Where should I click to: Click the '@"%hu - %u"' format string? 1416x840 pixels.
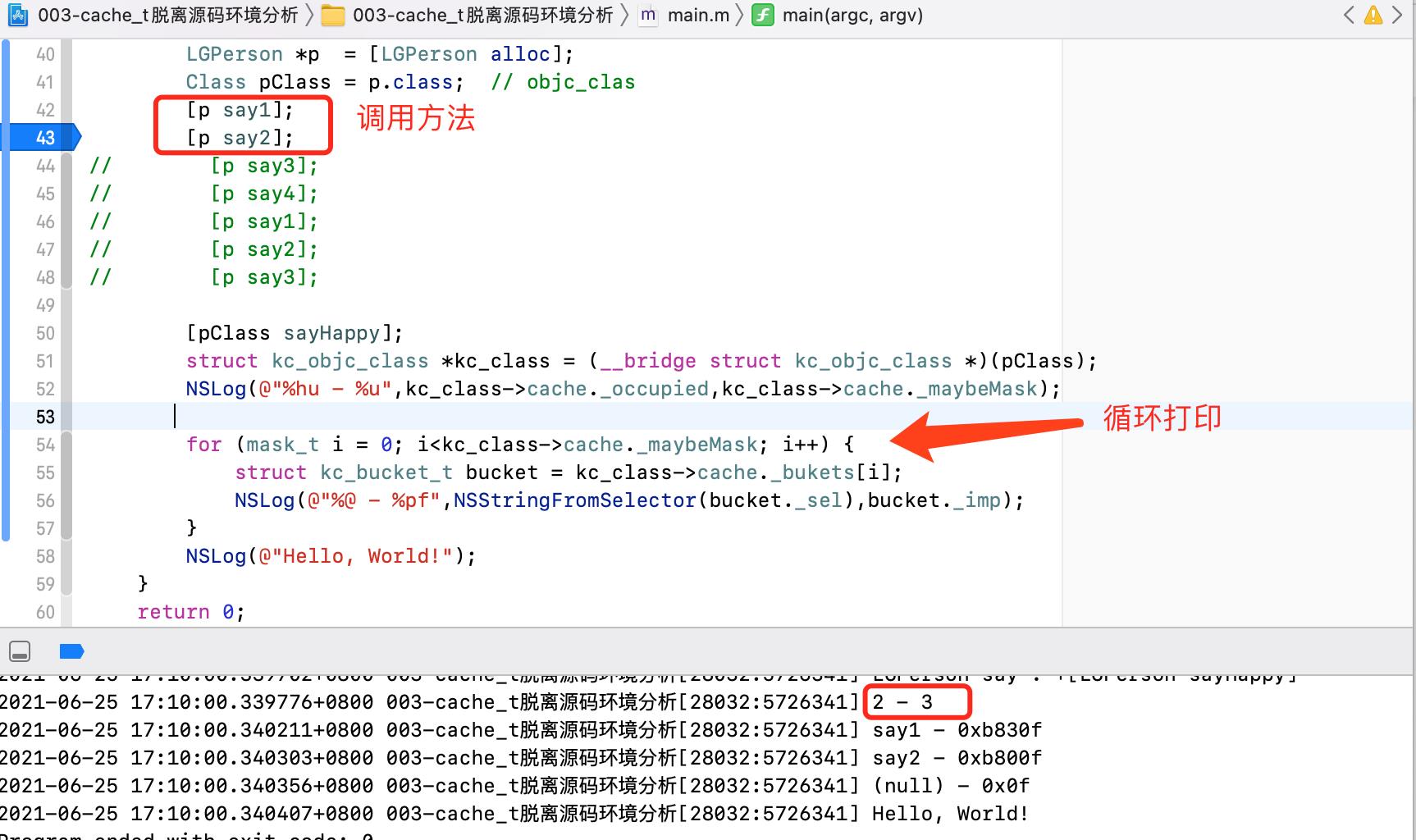point(326,389)
